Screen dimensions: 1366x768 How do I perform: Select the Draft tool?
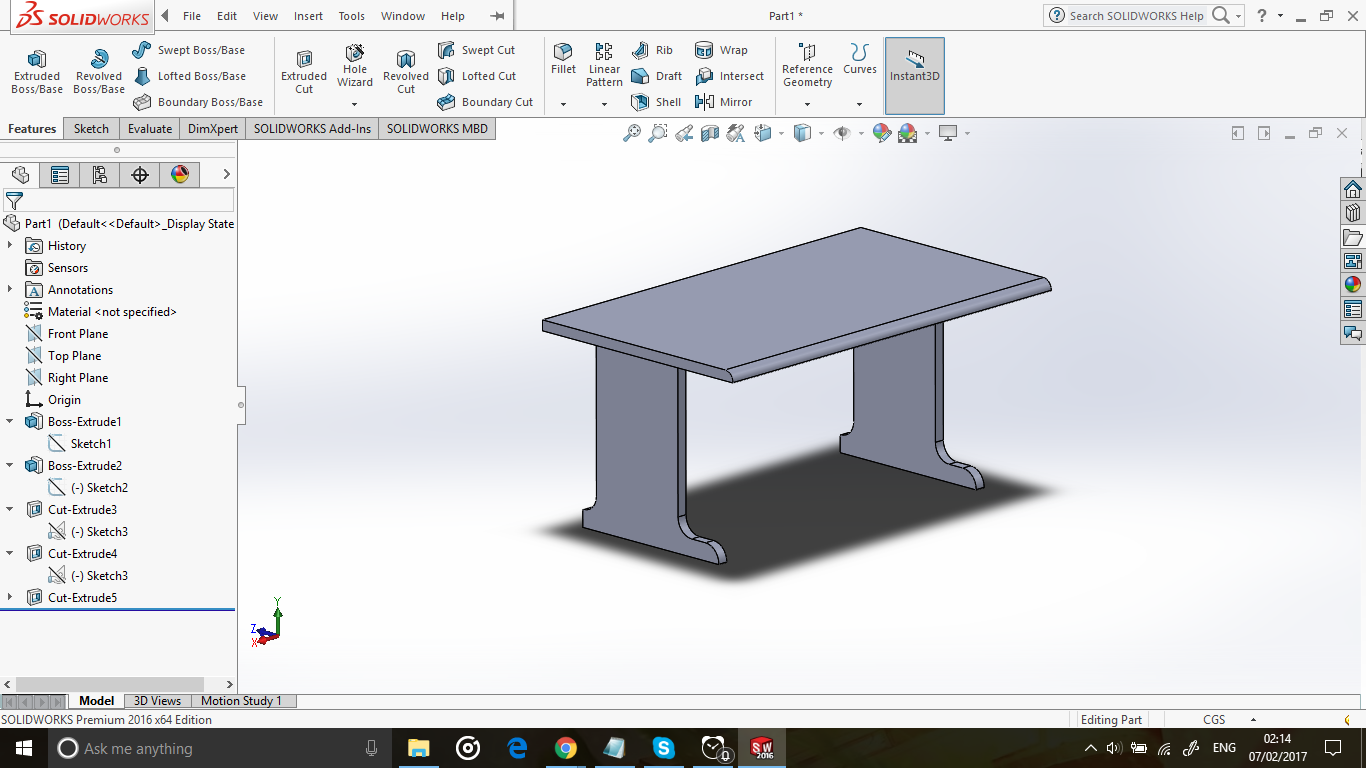[657, 76]
